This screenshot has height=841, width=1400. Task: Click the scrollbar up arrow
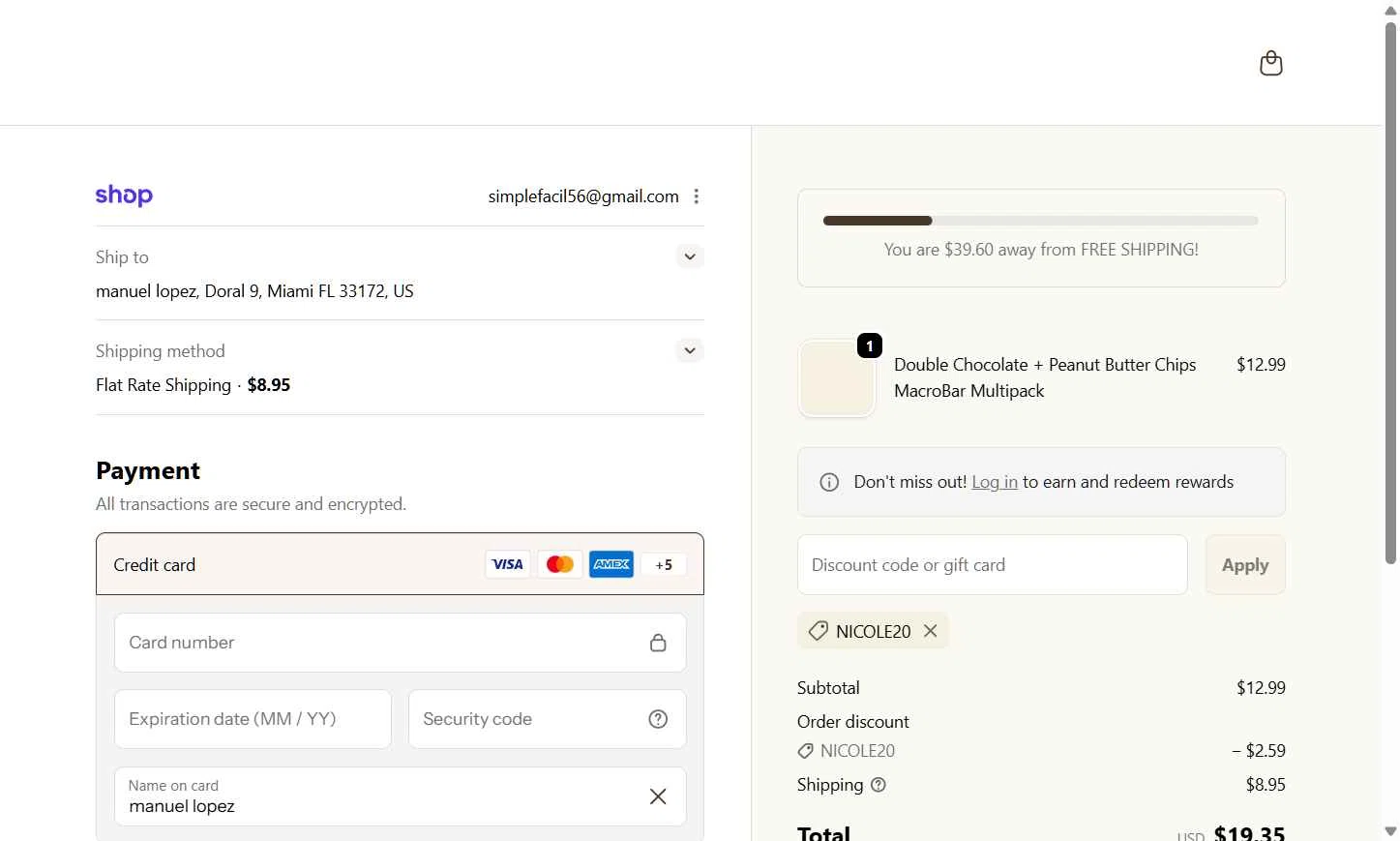pyautogui.click(x=1390, y=10)
